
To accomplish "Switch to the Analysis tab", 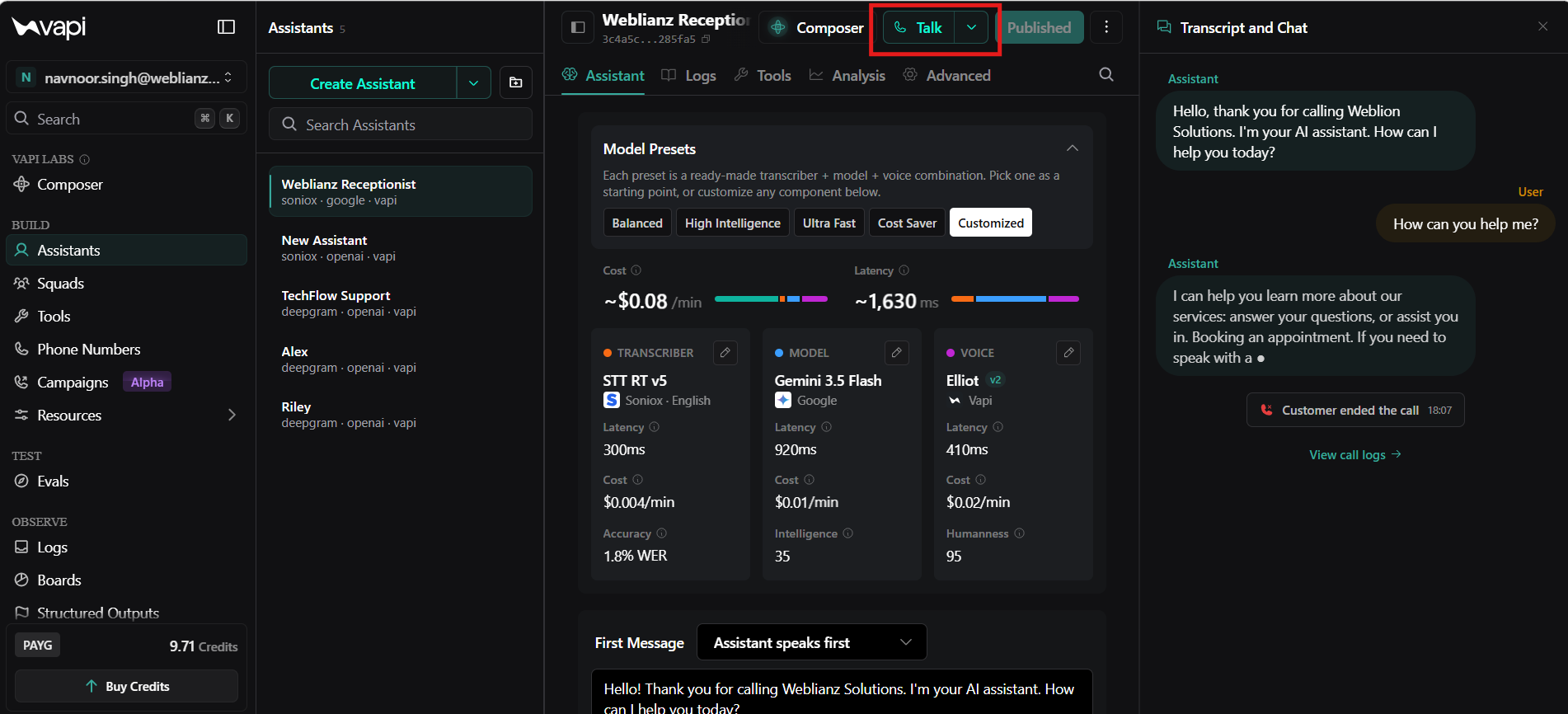I will click(847, 75).
